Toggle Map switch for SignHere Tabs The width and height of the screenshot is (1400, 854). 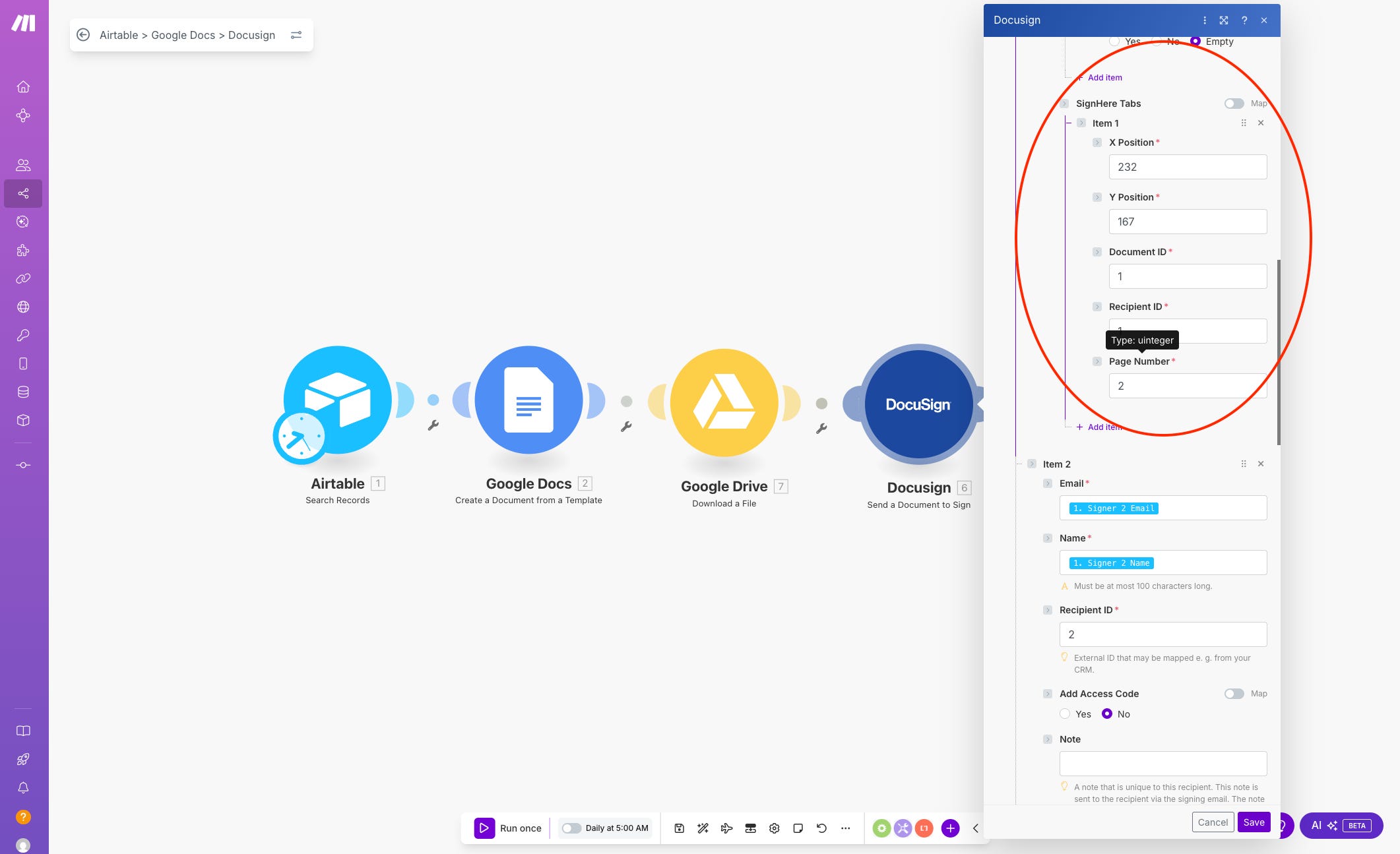click(x=1234, y=104)
